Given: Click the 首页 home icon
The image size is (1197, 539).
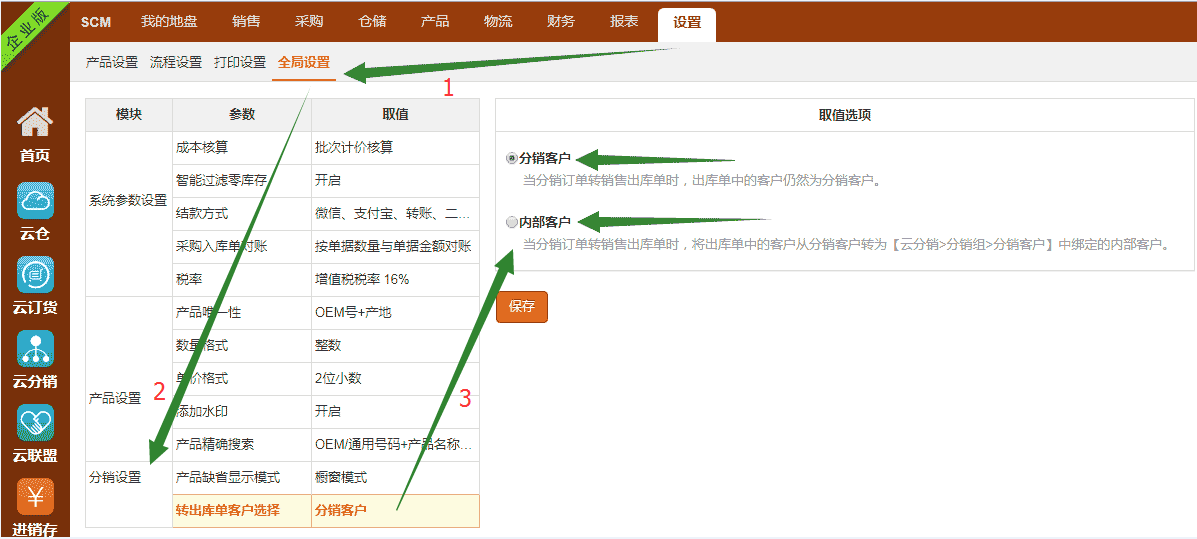Looking at the screenshot, I should tap(35, 124).
